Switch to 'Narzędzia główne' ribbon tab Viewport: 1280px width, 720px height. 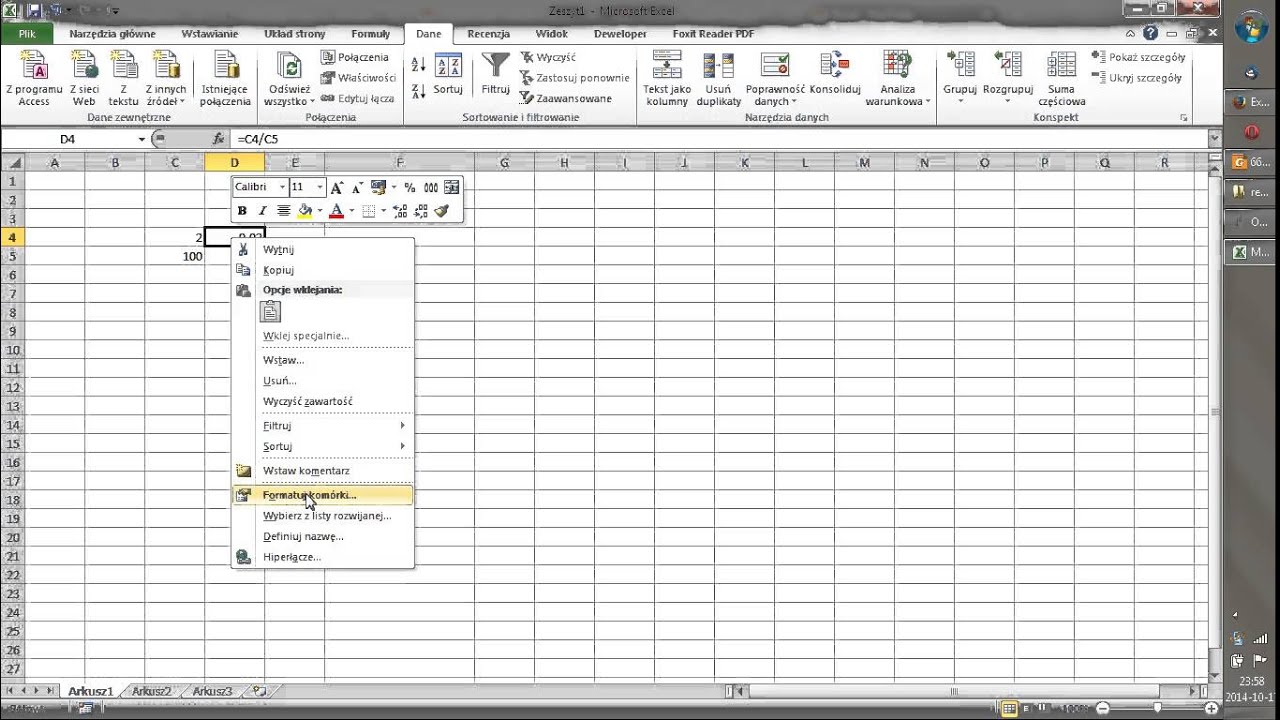(x=112, y=33)
